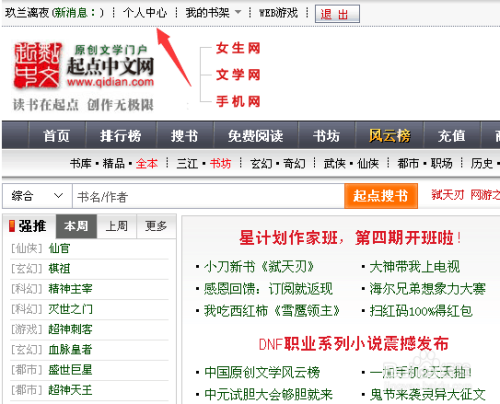Open 更多 tab in 强推
The image size is (500, 404).
[156, 226]
